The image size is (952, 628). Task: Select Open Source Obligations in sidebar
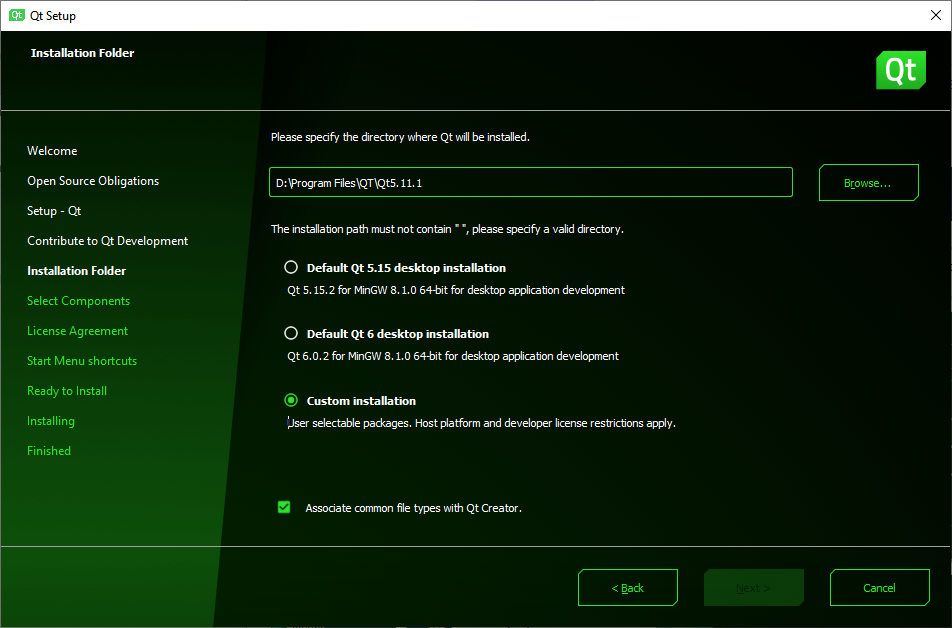point(93,181)
